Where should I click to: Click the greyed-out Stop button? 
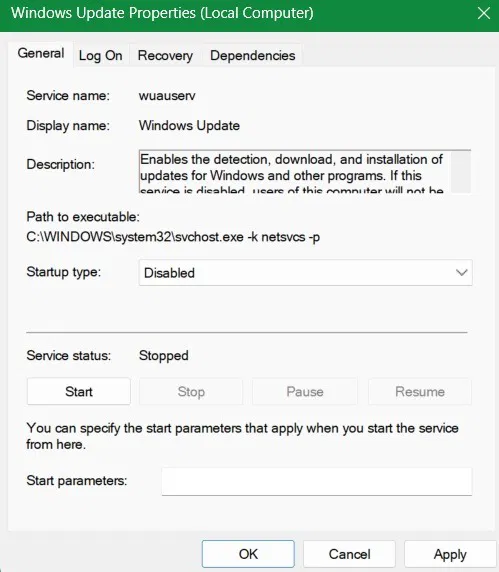191,391
